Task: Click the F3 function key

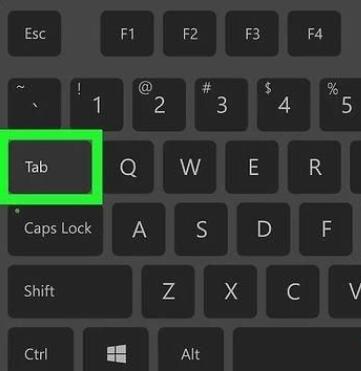Action: click(x=252, y=33)
